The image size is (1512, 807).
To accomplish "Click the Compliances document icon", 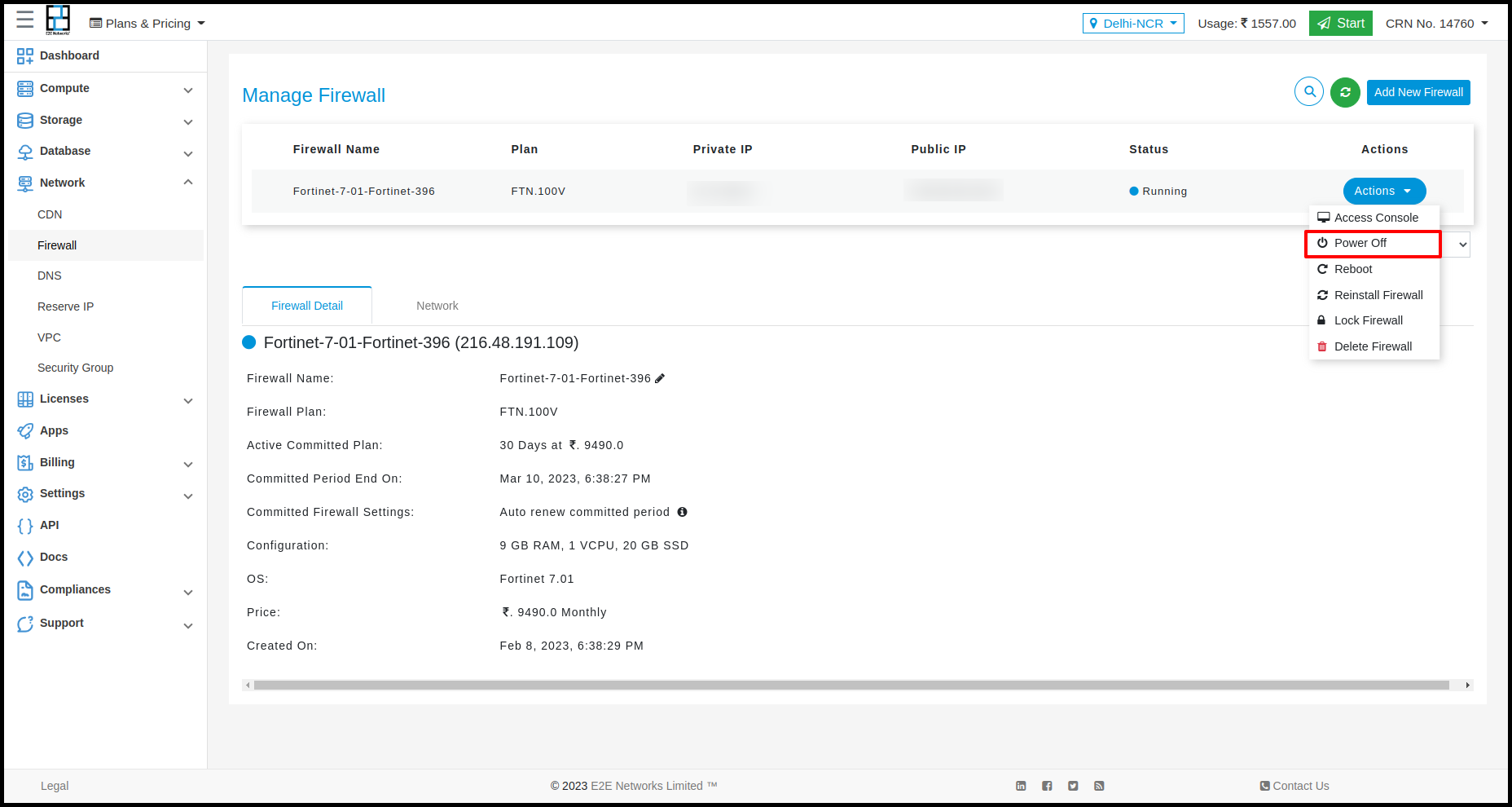I will click(x=25, y=590).
